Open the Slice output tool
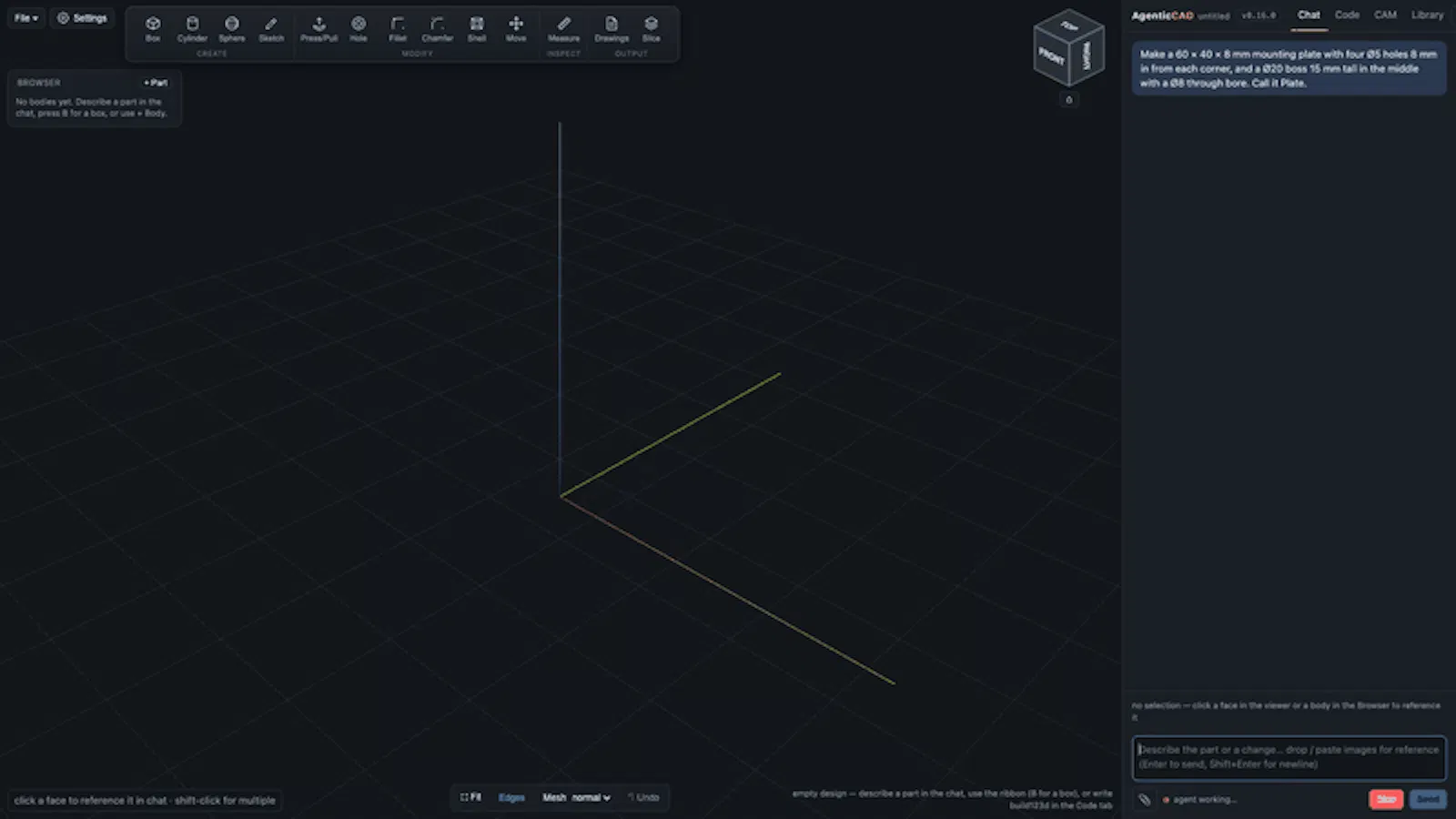The height and width of the screenshot is (819, 1456). tap(651, 29)
